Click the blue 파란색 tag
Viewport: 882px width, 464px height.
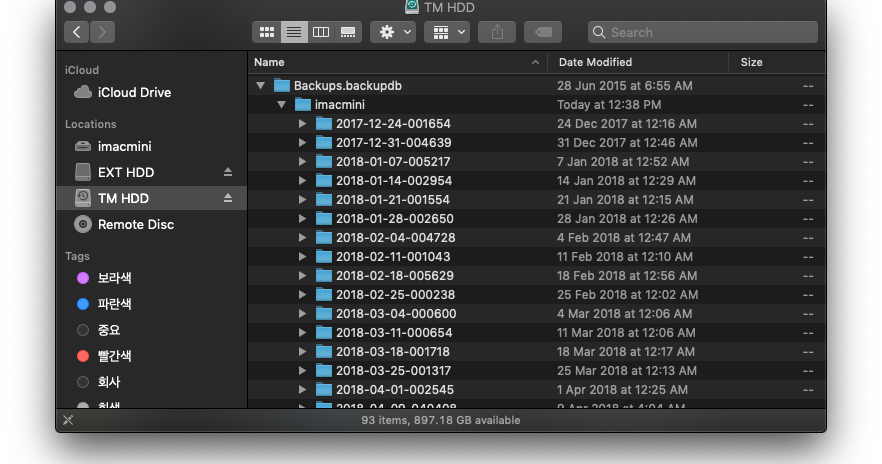[151, 304]
